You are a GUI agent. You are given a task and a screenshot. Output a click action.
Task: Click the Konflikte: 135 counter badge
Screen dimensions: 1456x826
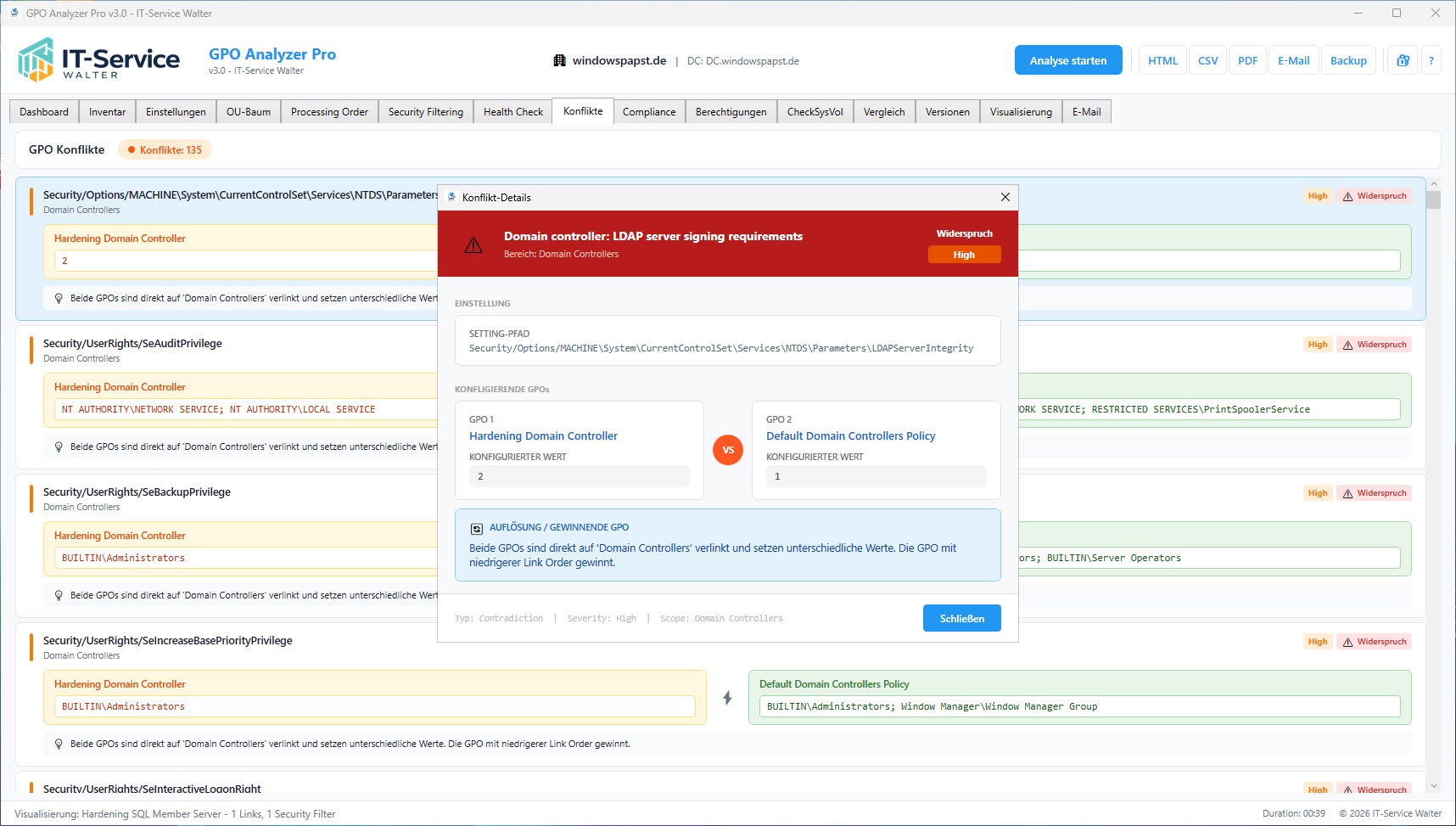pos(165,150)
